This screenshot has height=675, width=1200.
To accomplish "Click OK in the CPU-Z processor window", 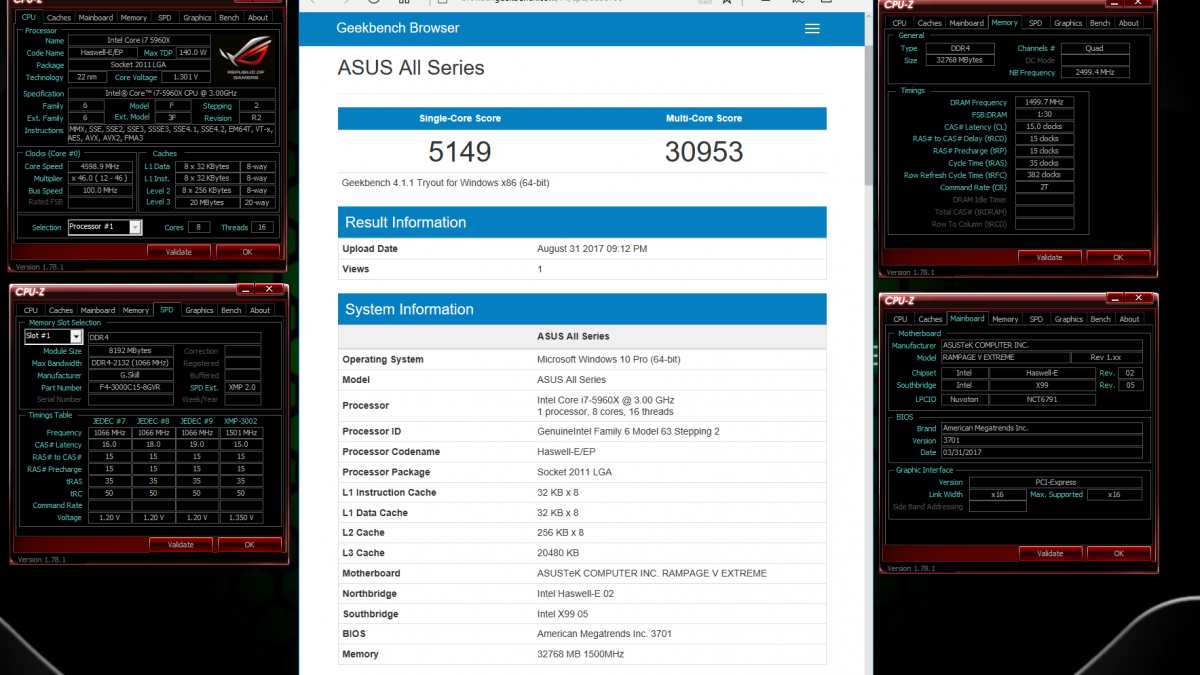I will coord(248,252).
